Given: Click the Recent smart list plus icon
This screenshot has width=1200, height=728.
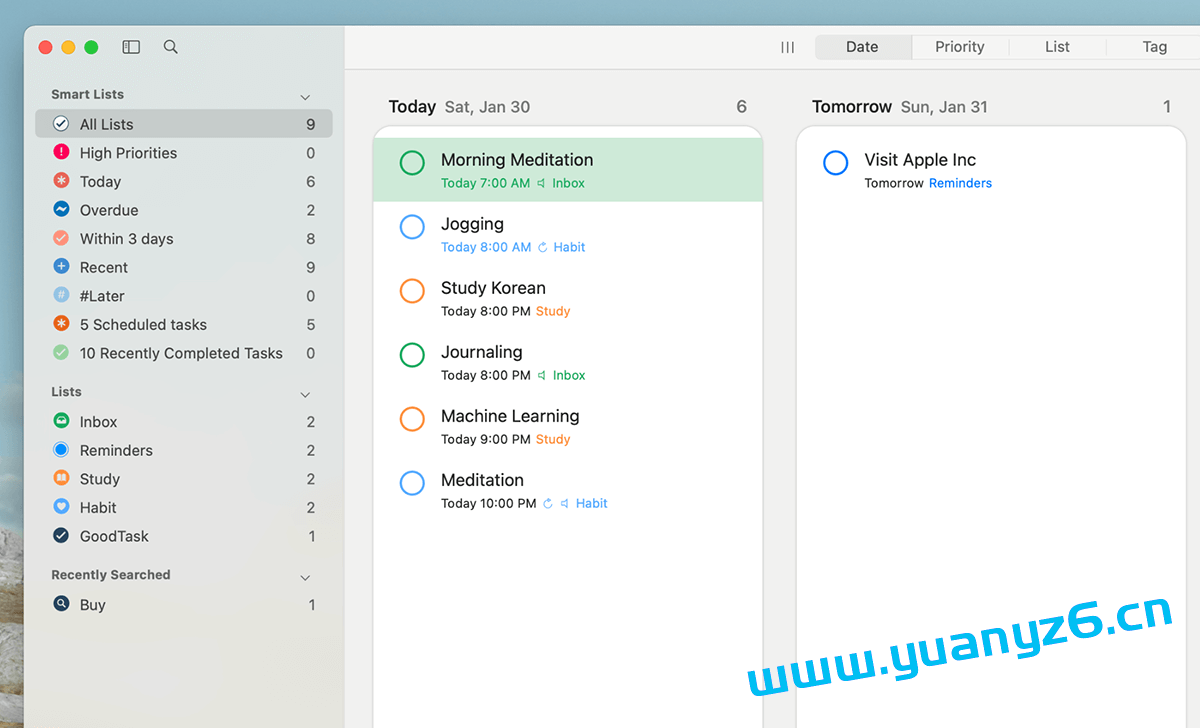Looking at the screenshot, I should [61, 267].
